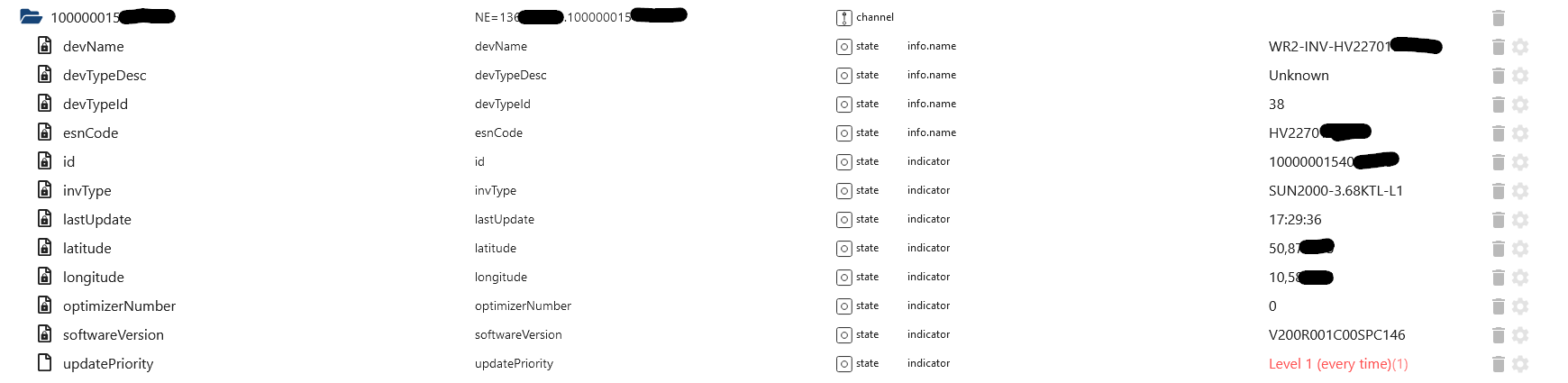This screenshot has width=1568, height=383.
Task: Delete the lastUpdate state
Action: (x=1498, y=220)
